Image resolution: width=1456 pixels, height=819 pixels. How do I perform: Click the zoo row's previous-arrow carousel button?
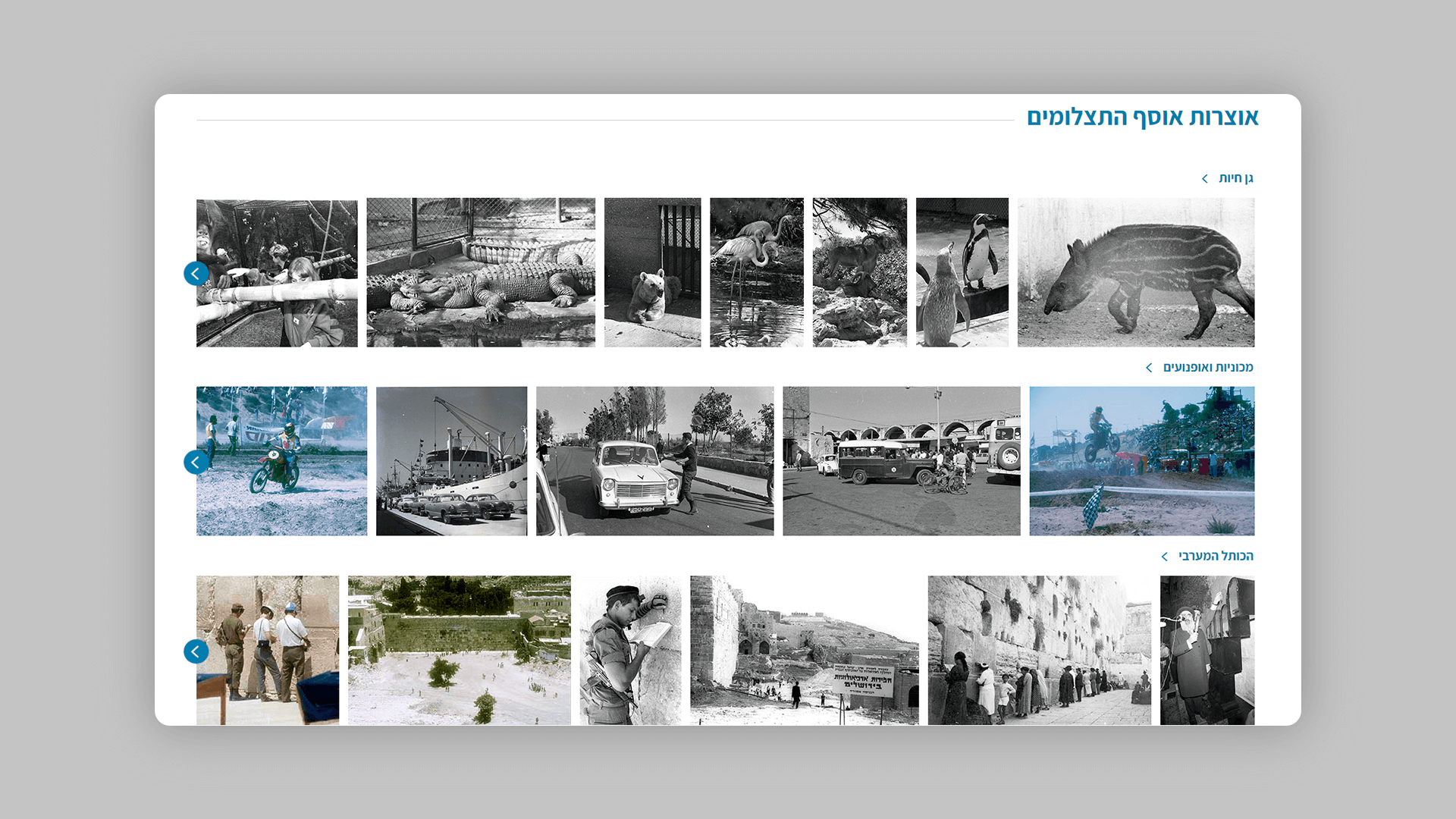196,273
